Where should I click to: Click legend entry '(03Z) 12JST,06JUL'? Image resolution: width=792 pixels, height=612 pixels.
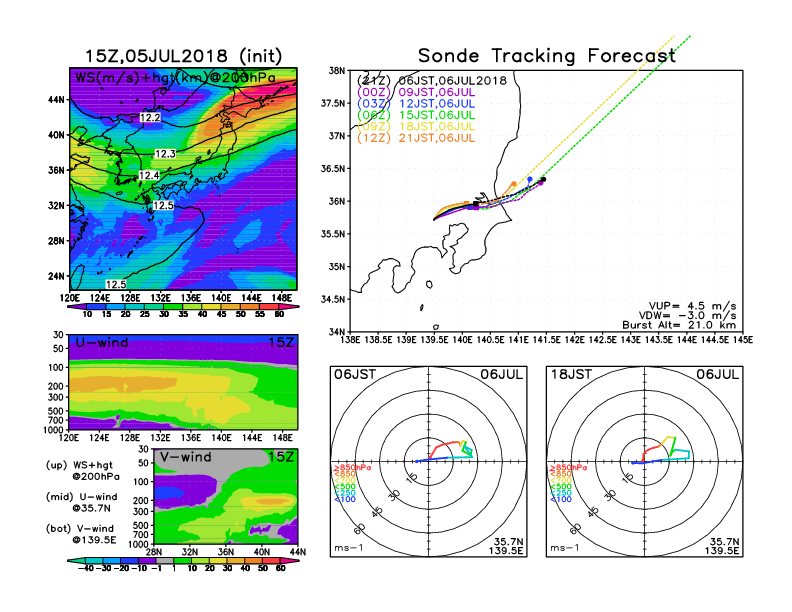click(416, 104)
